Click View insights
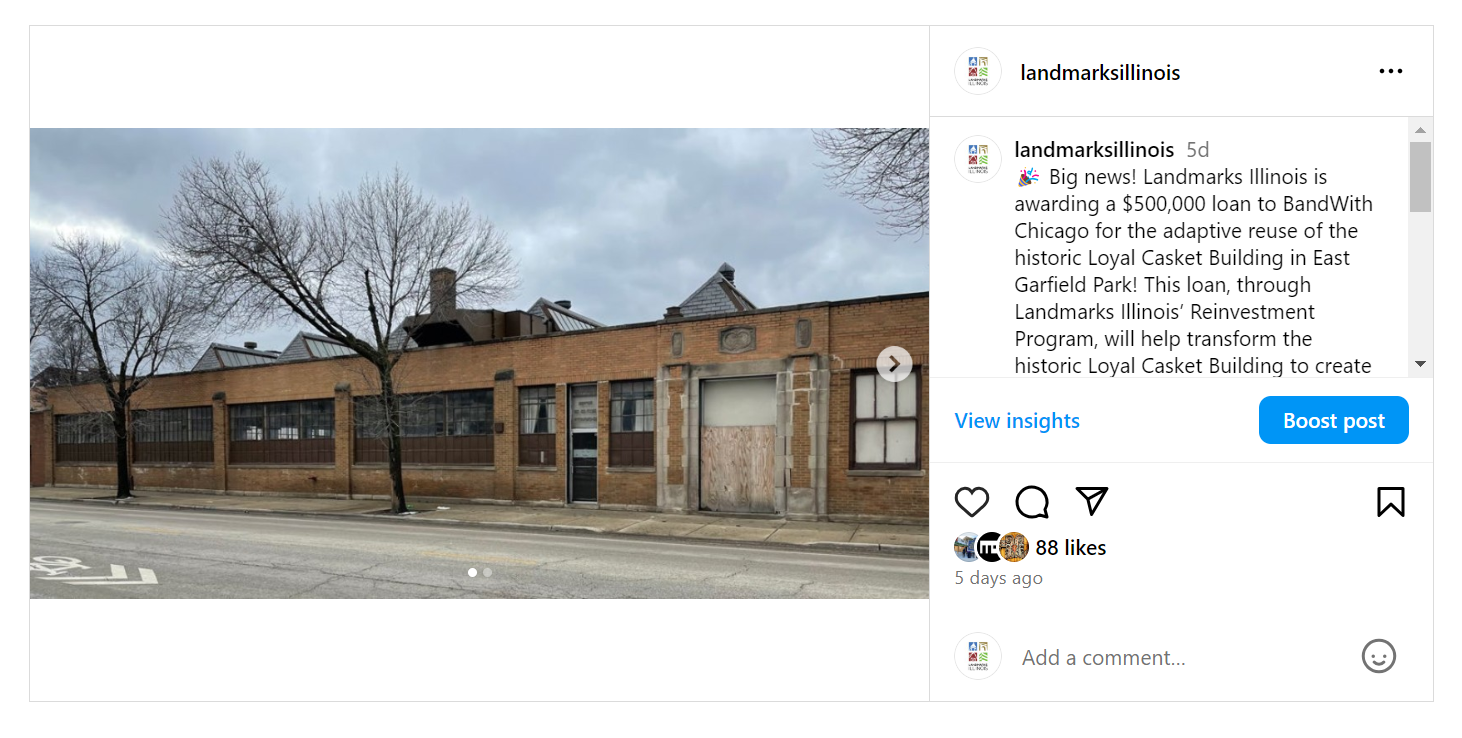1462x738 pixels. click(1017, 421)
